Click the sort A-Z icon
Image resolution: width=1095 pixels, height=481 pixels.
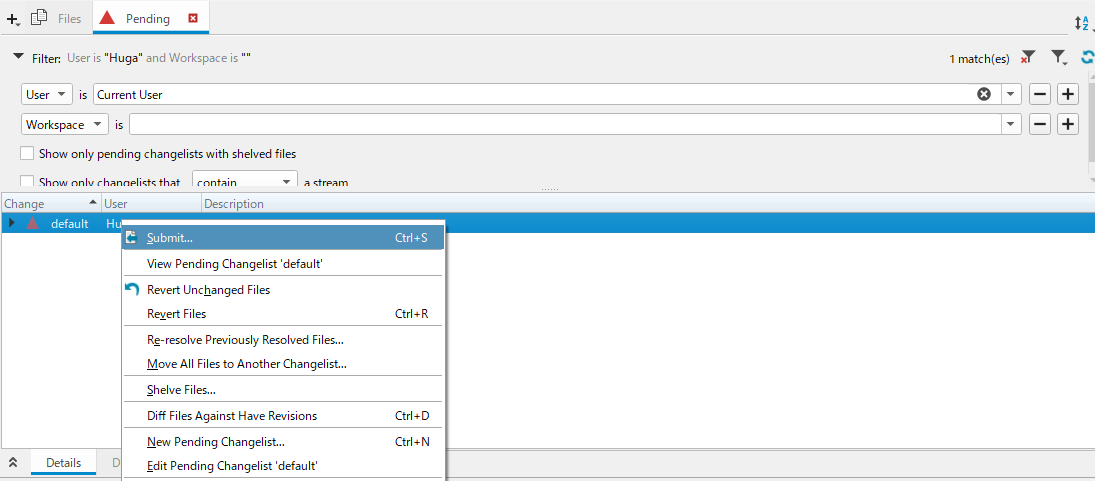point(1081,23)
